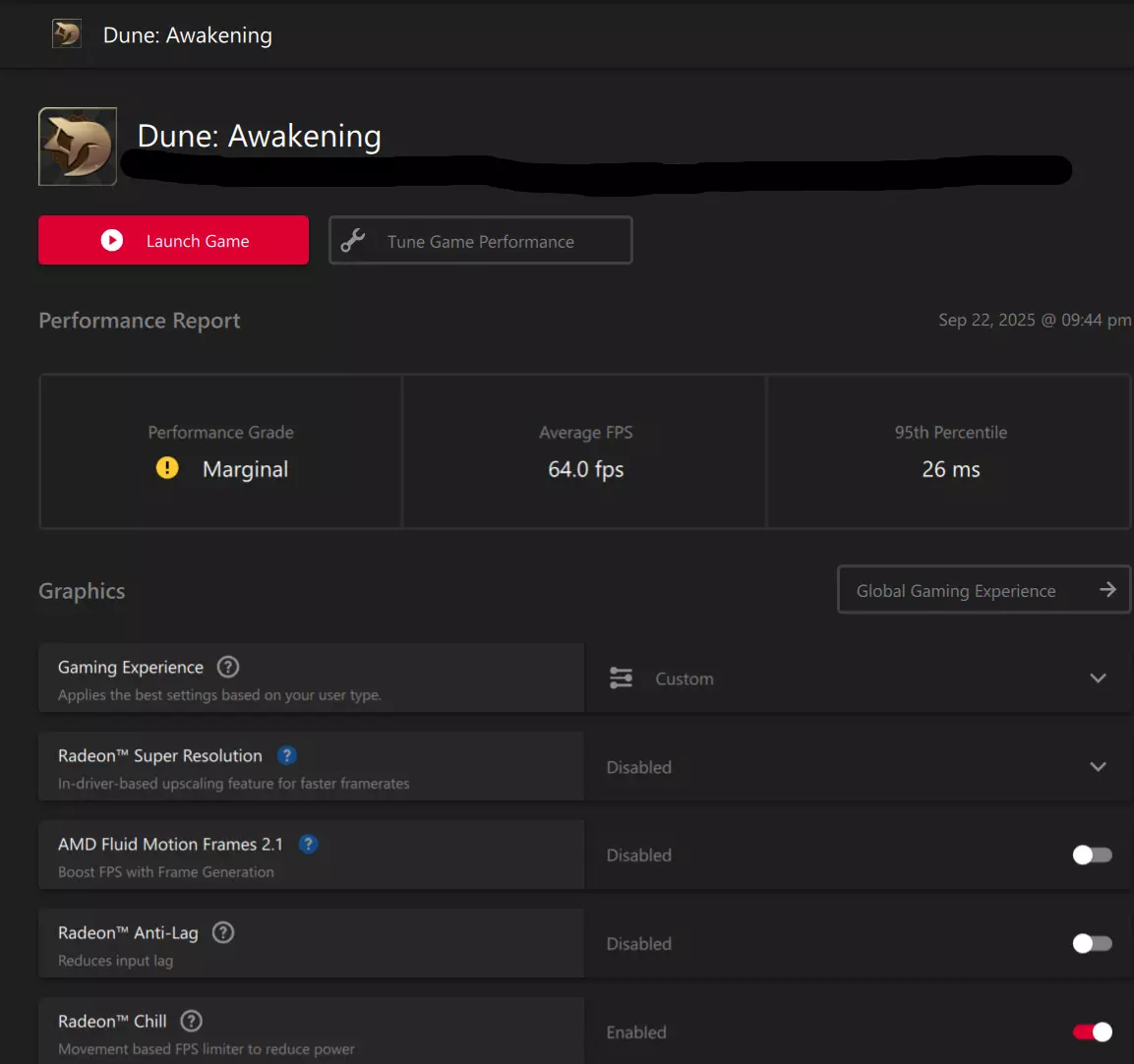Click 'Boost FPS with Frame Generation' description

pyautogui.click(x=165, y=871)
